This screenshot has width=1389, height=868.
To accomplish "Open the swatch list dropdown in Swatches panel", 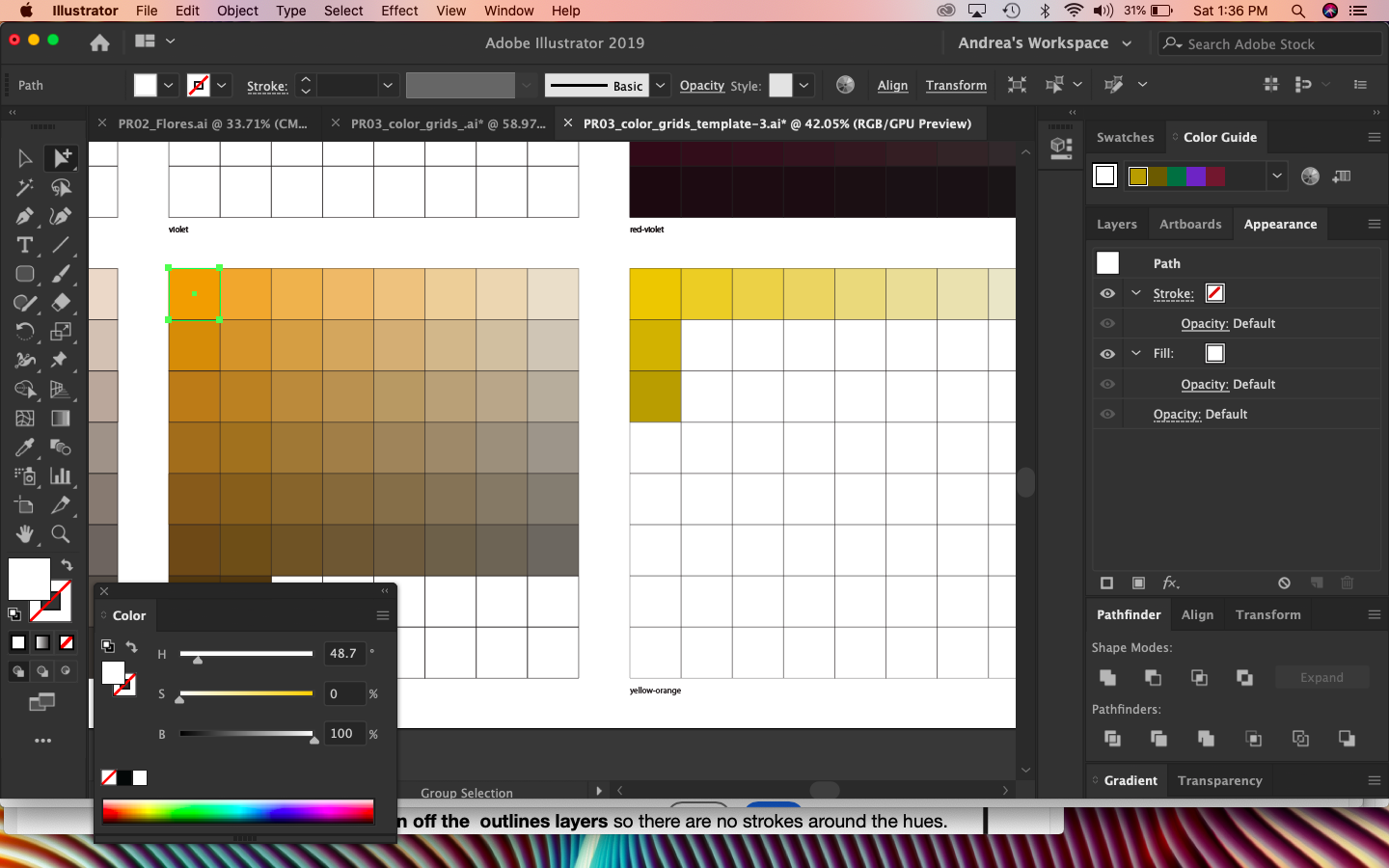I will click(x=1277, y=176).
